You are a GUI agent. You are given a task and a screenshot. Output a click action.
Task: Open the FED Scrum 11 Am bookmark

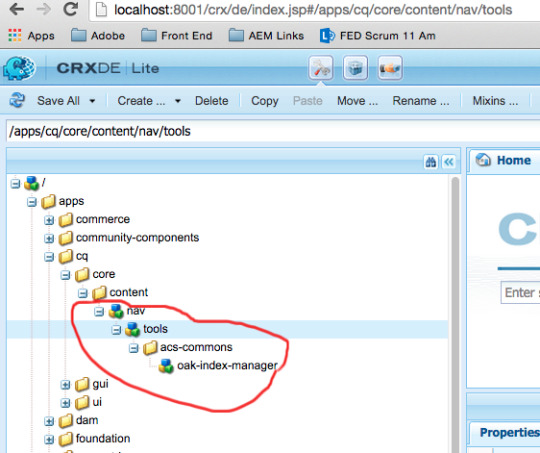[378, 35]
